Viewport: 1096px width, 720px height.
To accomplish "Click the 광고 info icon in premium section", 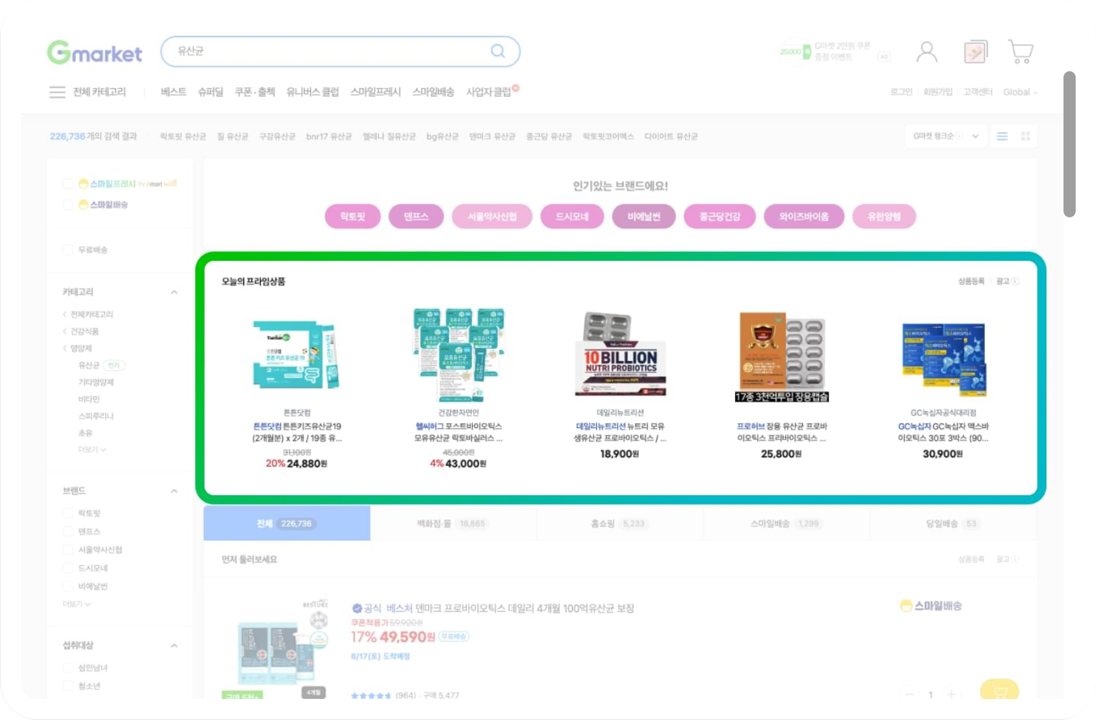I will click(x=1015, y=281).
